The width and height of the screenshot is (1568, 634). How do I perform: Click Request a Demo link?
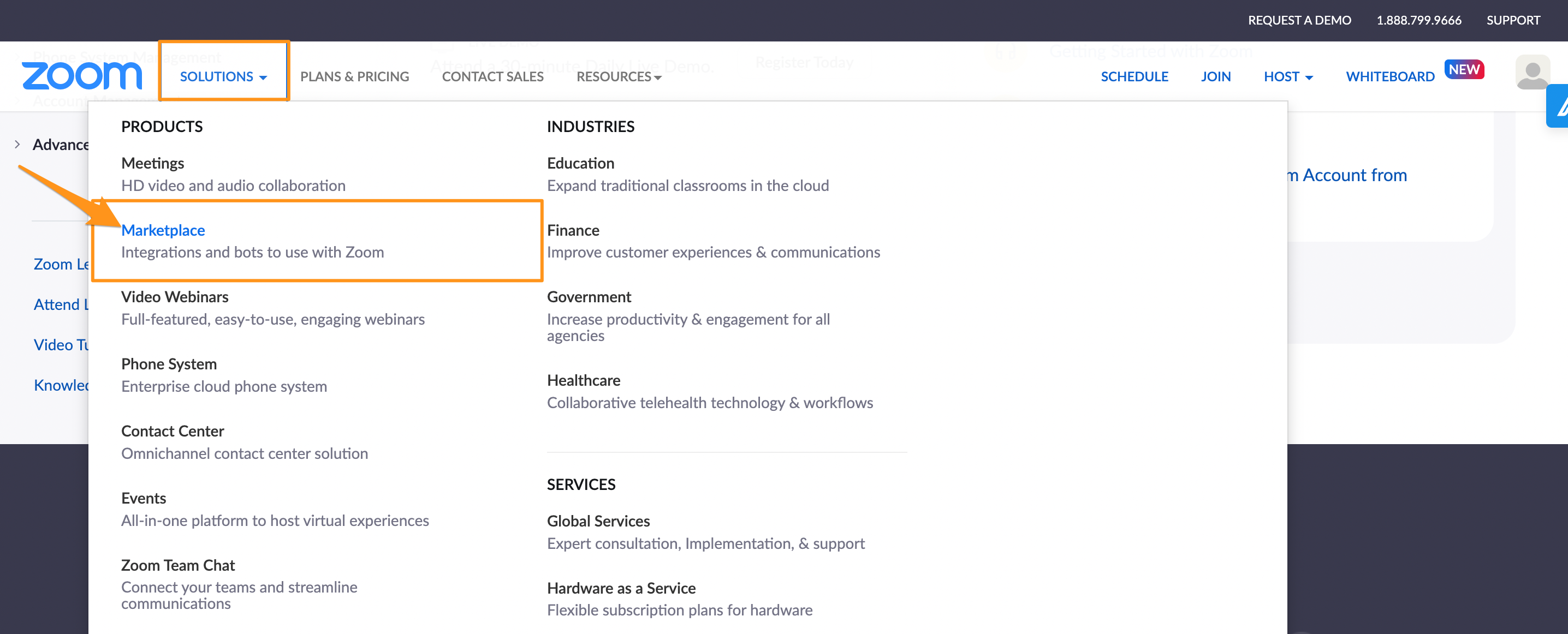[1299, 20]
